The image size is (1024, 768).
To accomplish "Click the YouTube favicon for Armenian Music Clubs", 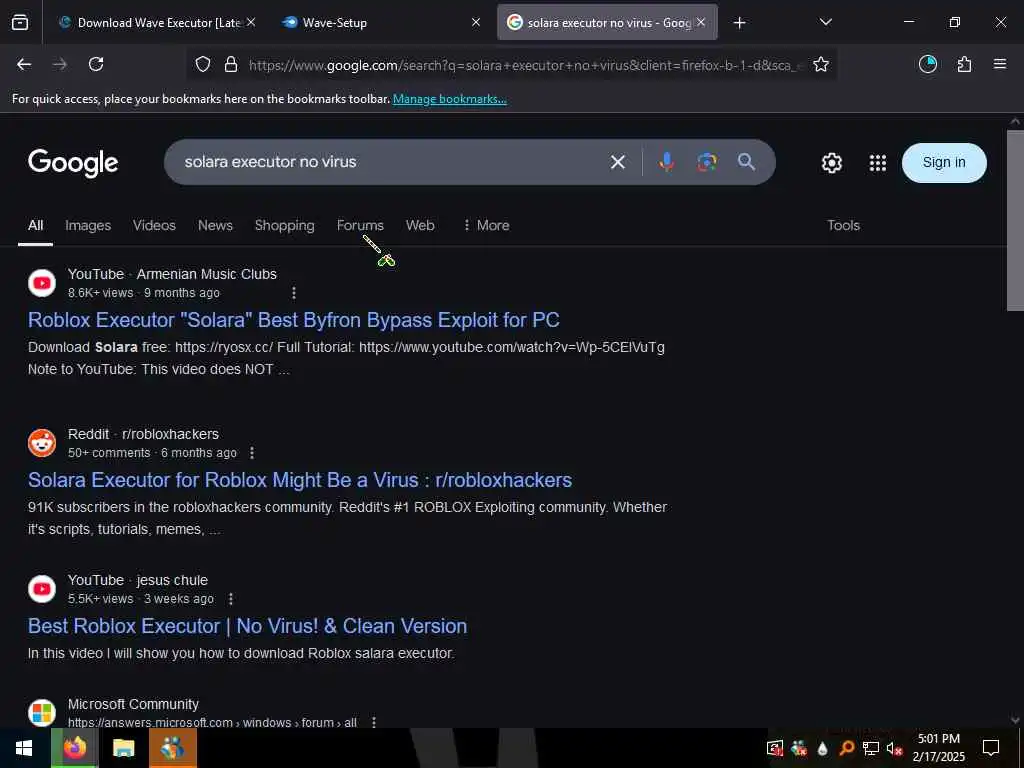I will point(42,283).
